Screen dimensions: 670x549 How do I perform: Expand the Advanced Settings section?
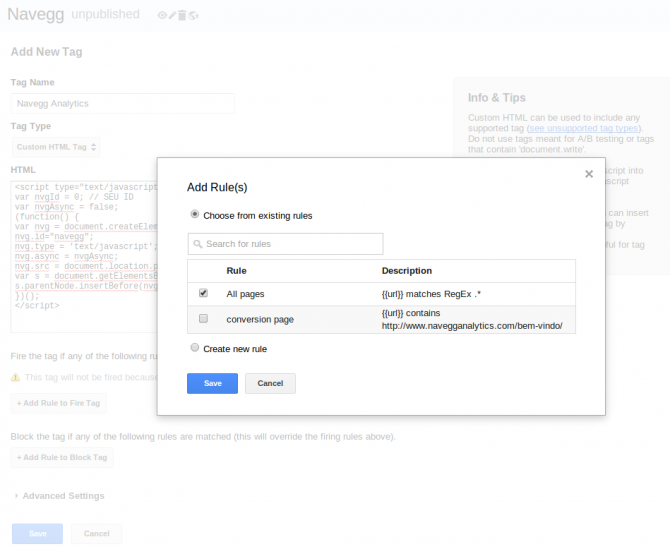tap(59, 496)
